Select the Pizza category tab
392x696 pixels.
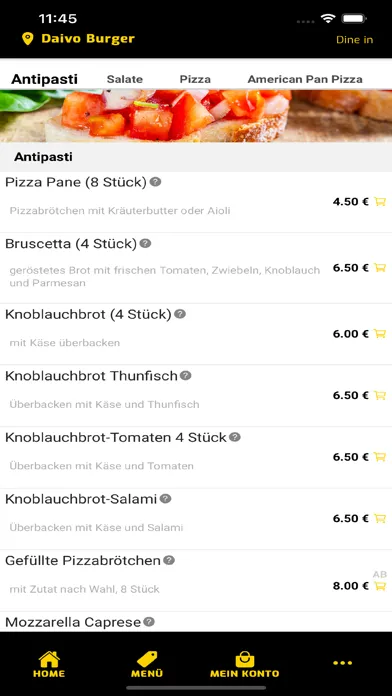pyautogui.click(x=195, y=79)
